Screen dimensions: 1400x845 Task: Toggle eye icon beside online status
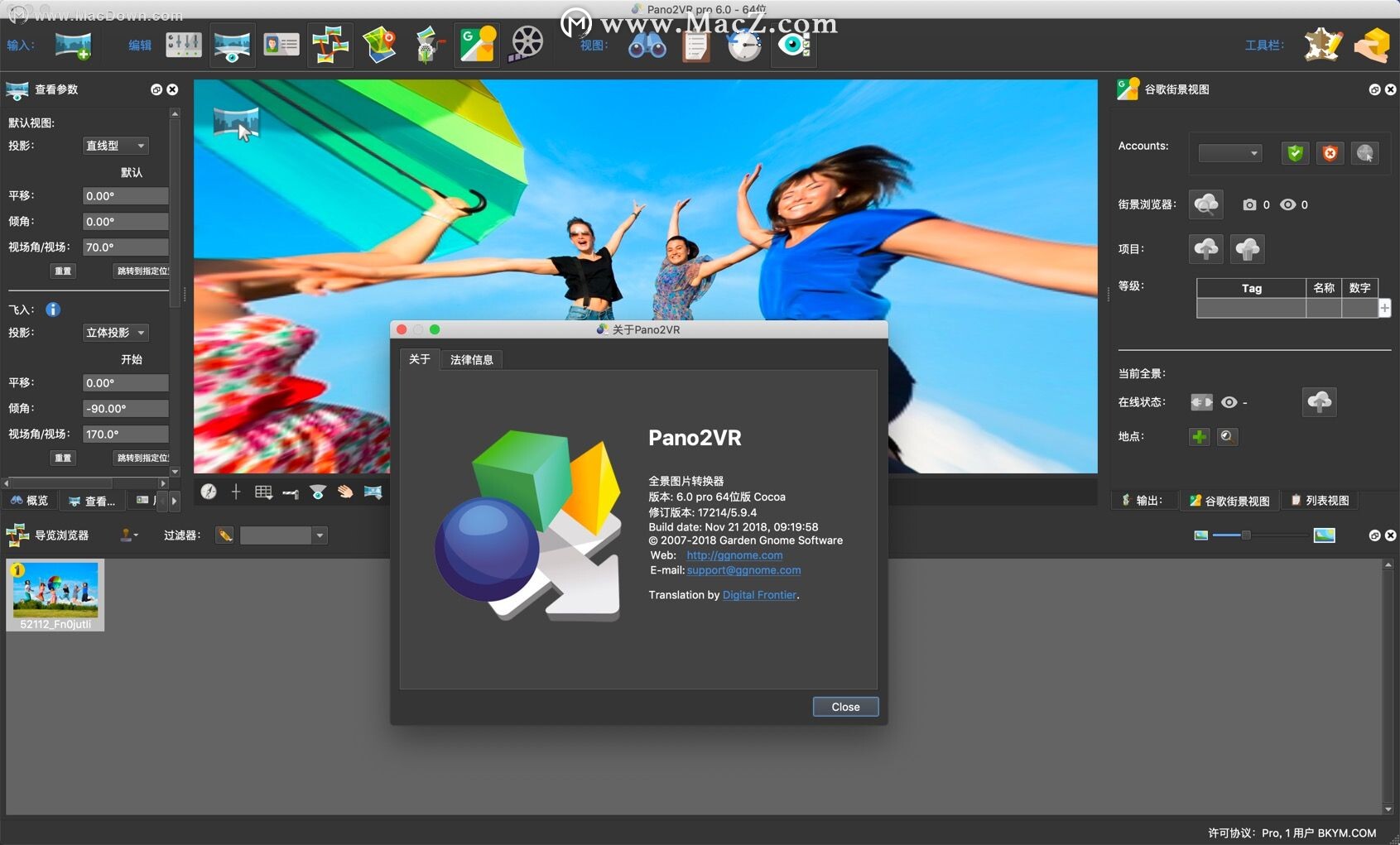pos(1229,402)
